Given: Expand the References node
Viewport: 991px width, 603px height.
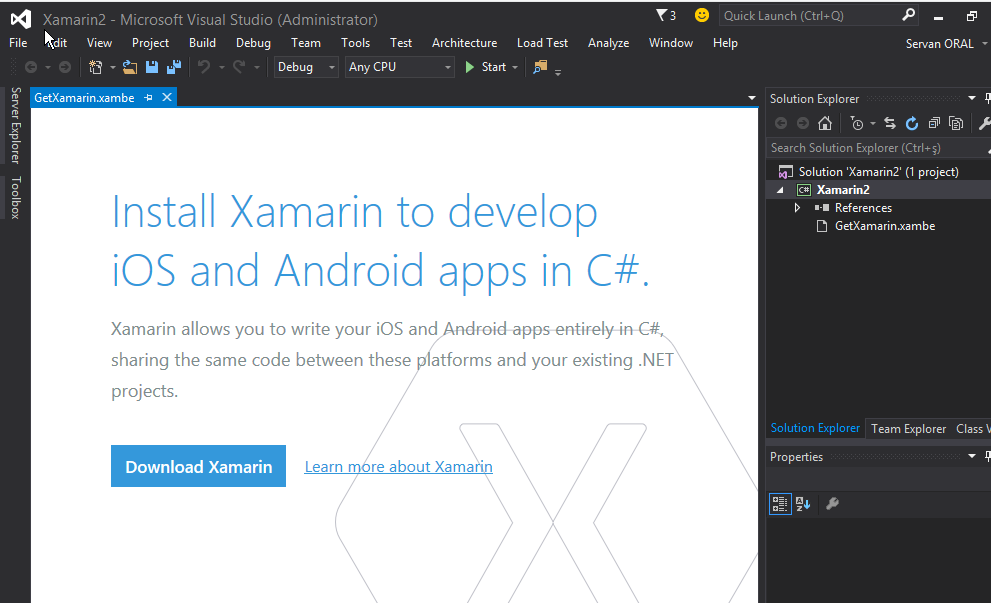Looking at the screenshot, I should [x=797, y=207].
